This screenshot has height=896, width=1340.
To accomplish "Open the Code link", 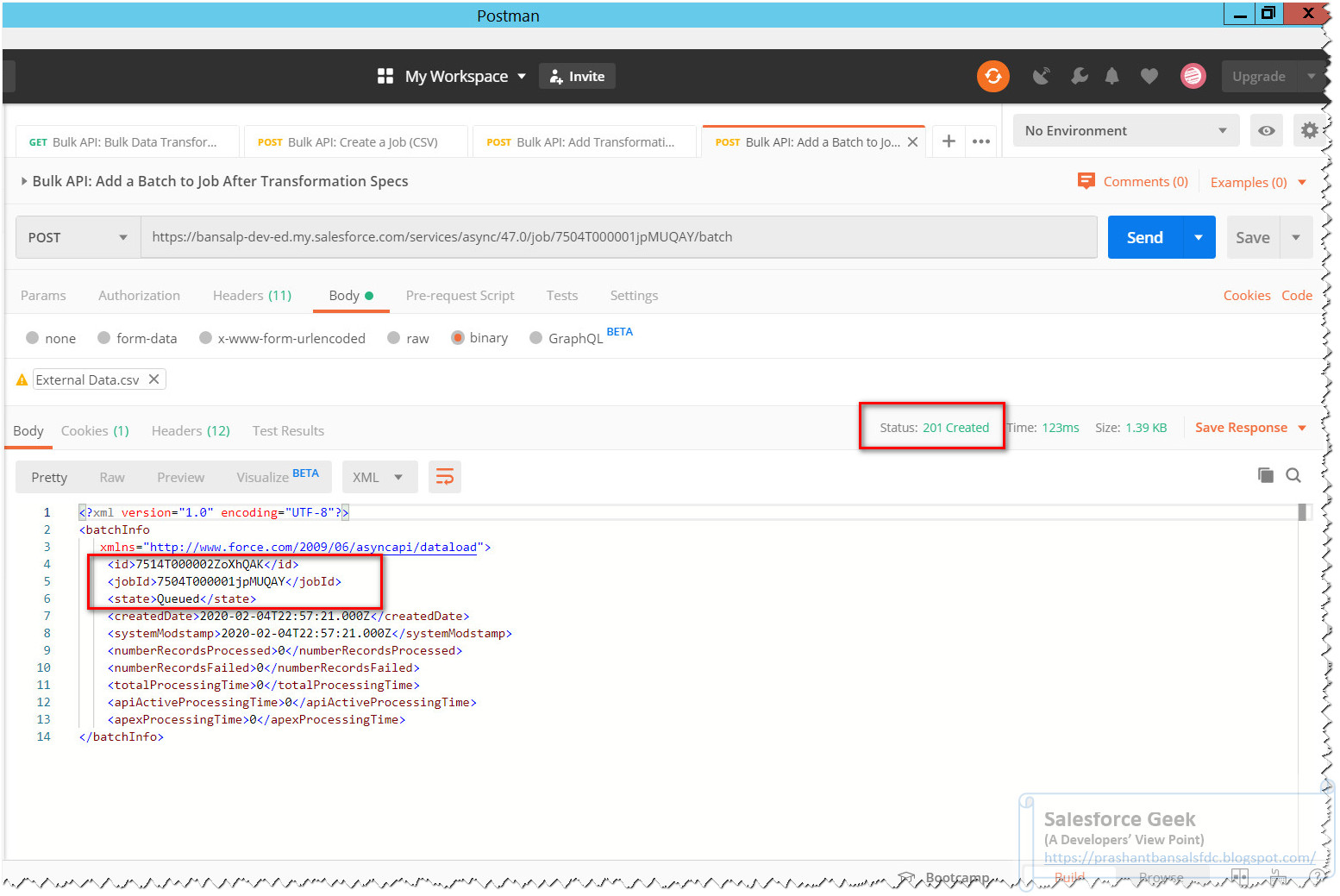I will tap(1297, 295).
